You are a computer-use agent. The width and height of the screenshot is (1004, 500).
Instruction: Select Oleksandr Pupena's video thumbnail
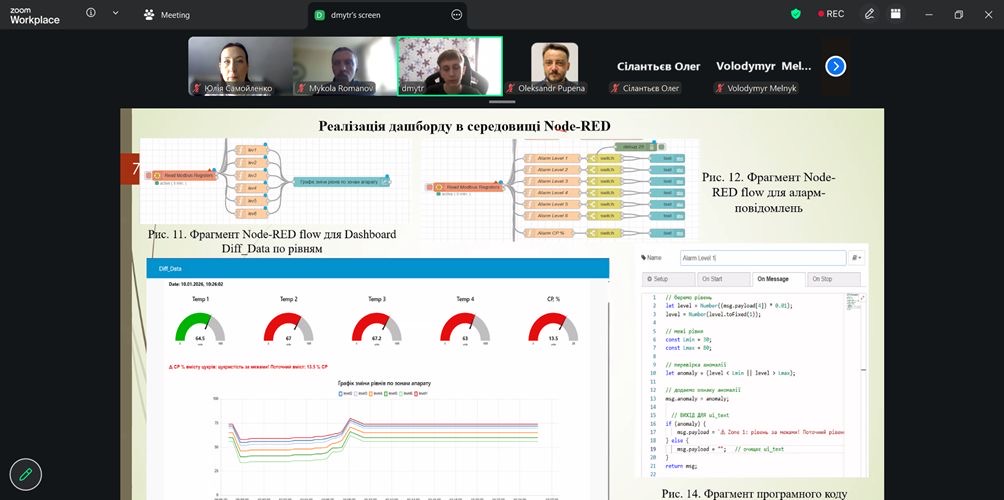coord(554,65)
